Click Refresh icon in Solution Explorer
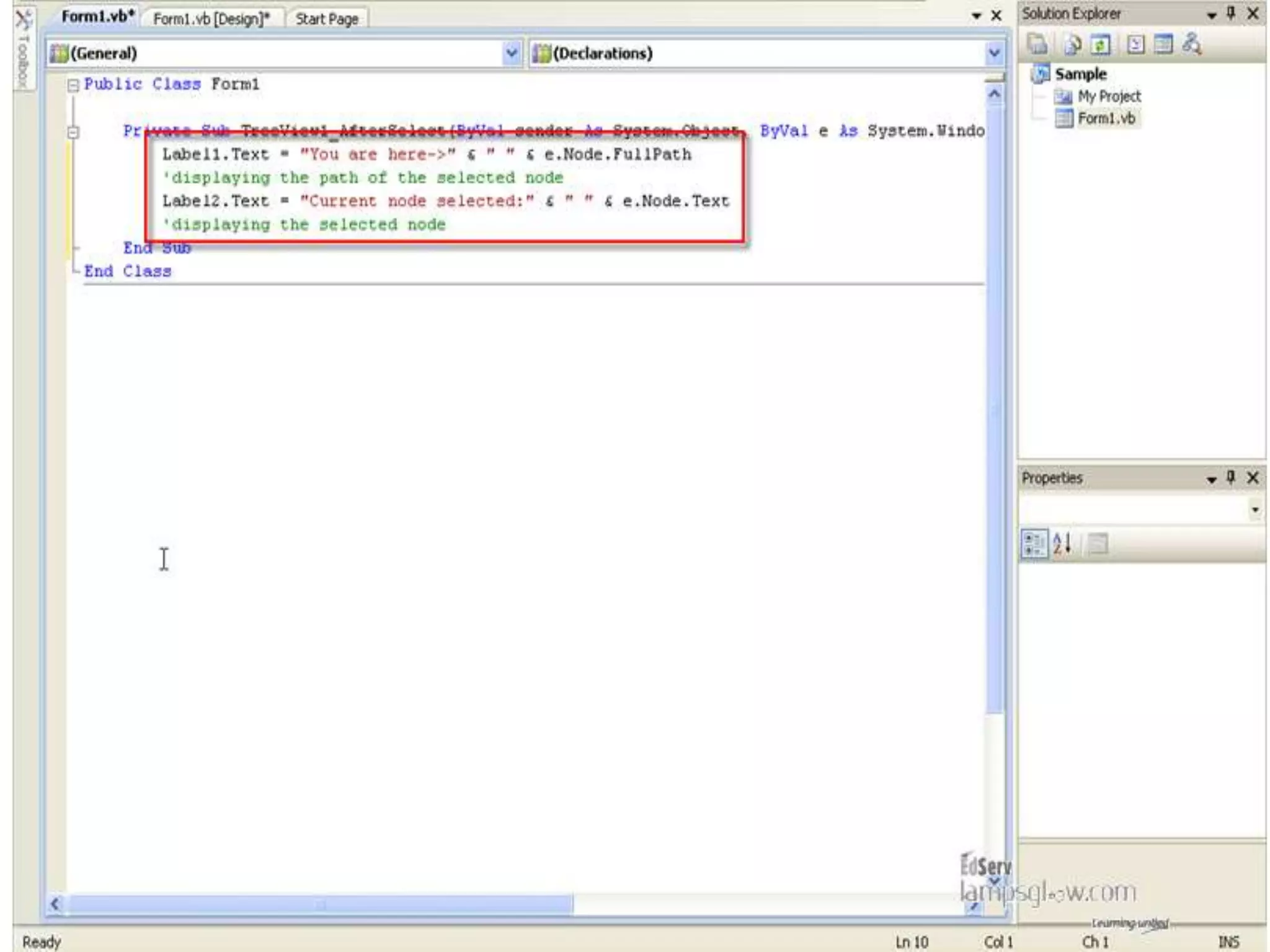Viewport: 1270px width, 952px height. pyautogui.click(x=1101, y=44)
